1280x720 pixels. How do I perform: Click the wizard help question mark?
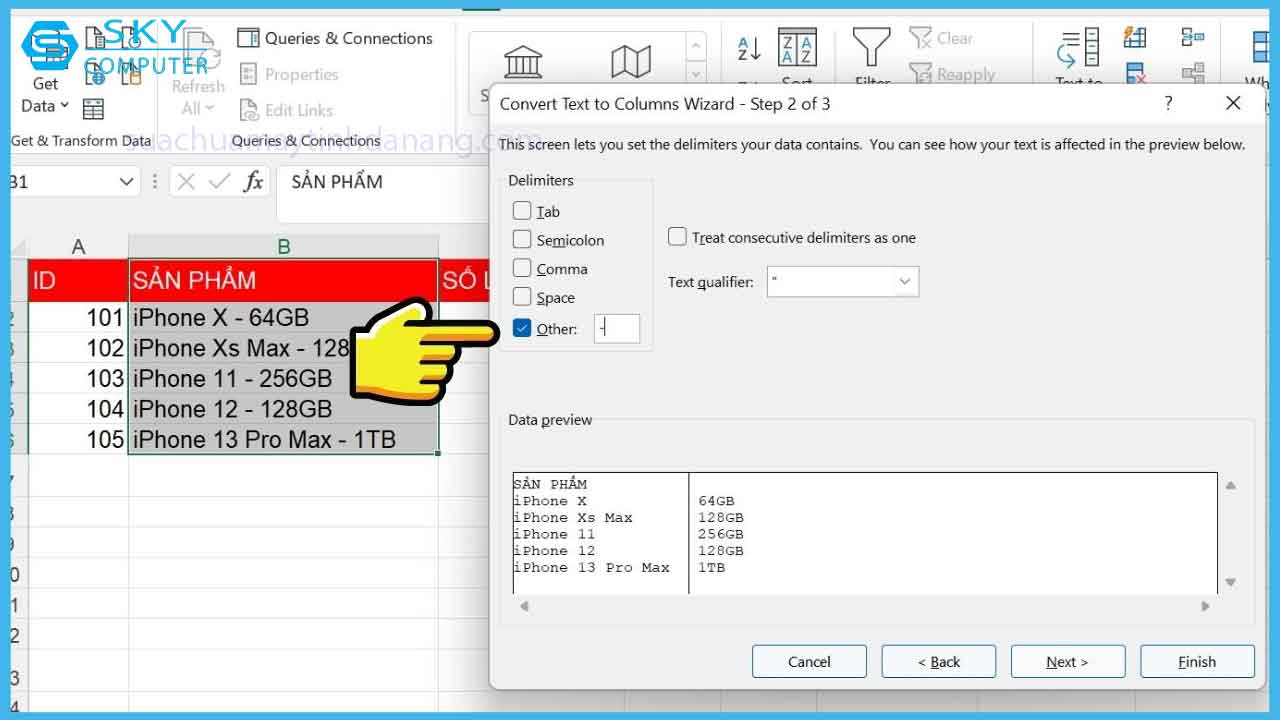pyautogui.click(x=1168, y=103)
